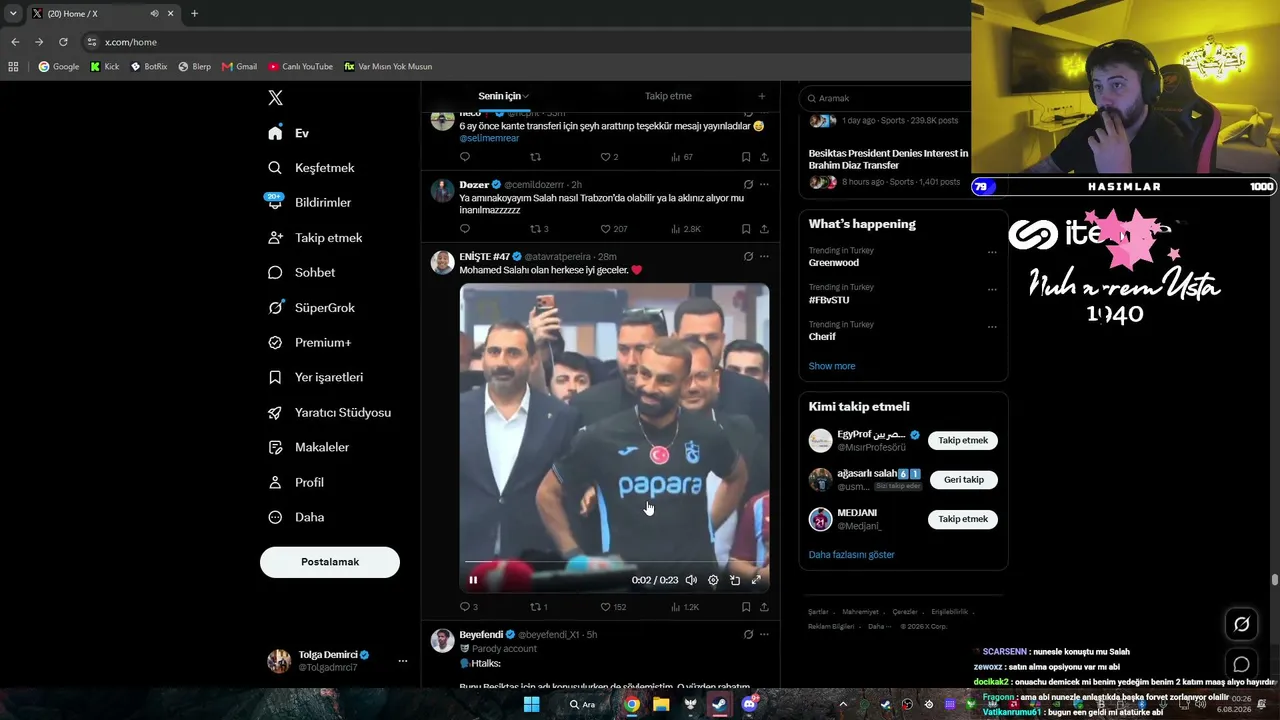Viewport: 1280px width, 720px height.
Task: Open Grok icon on Dozer post
Action: point(748,185)
